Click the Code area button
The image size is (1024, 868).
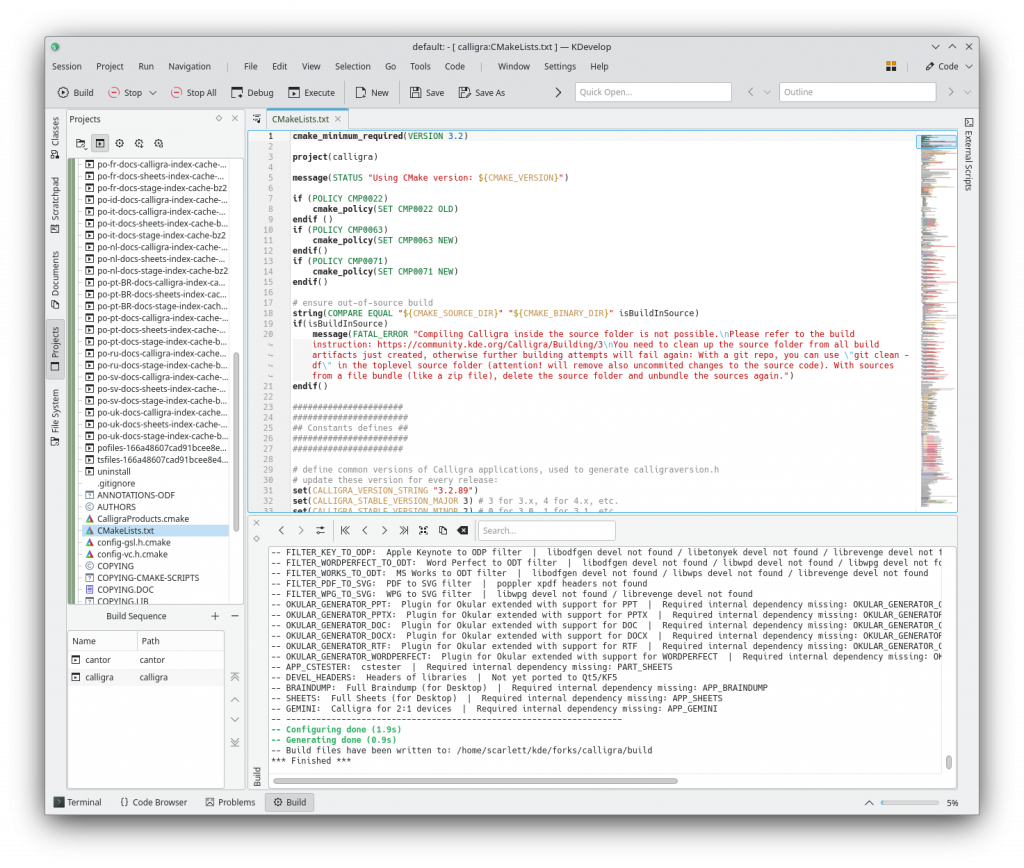pos(942,66)
